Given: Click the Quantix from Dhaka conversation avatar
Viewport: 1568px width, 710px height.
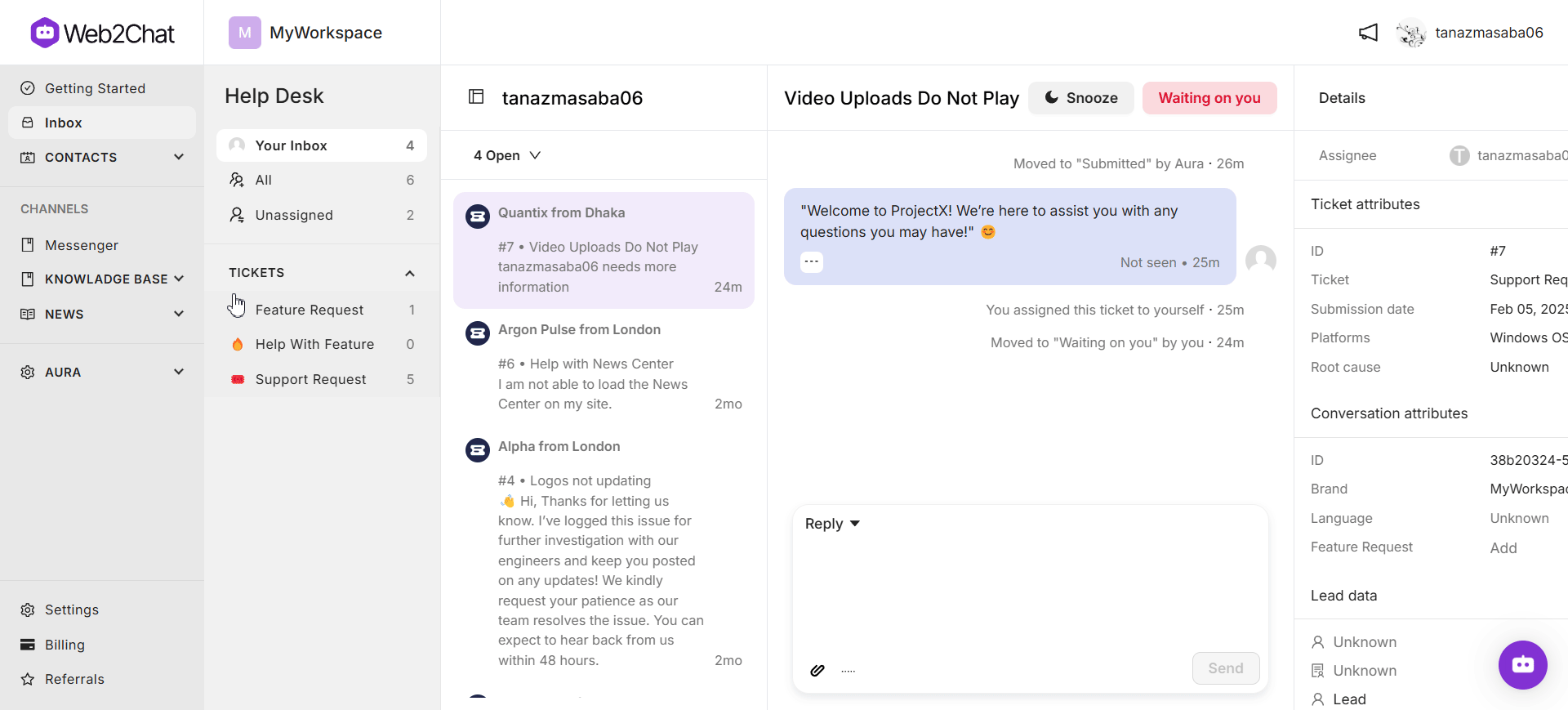Looking at the screenshot, I should (478, 217).
